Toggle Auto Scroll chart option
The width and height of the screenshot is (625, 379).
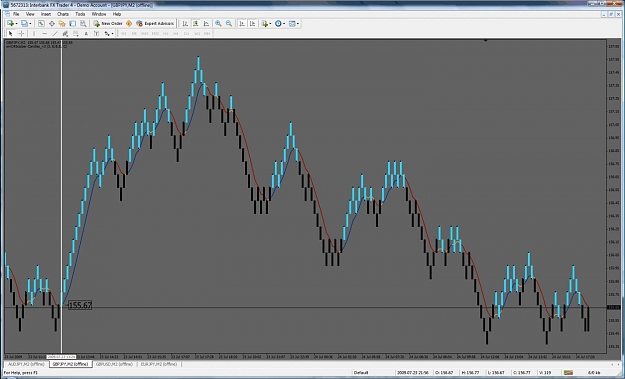[x=242, y=24]
